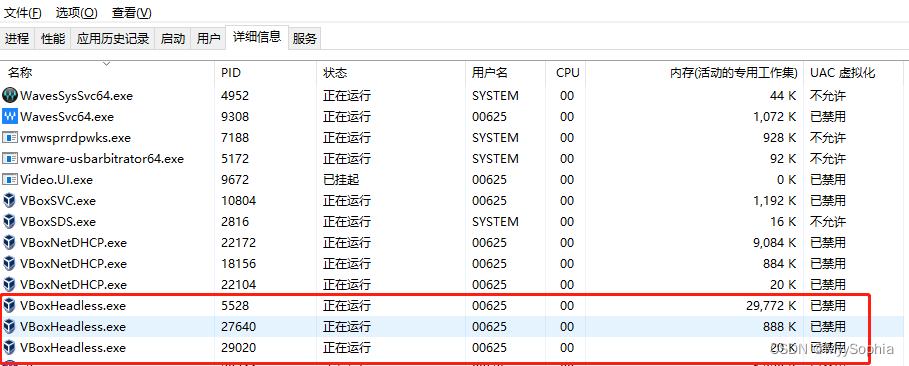Viewport: 909px width, 366px height.
Task: Select the WavesSysSvc64.exe process name
Action: coord(77,96)
